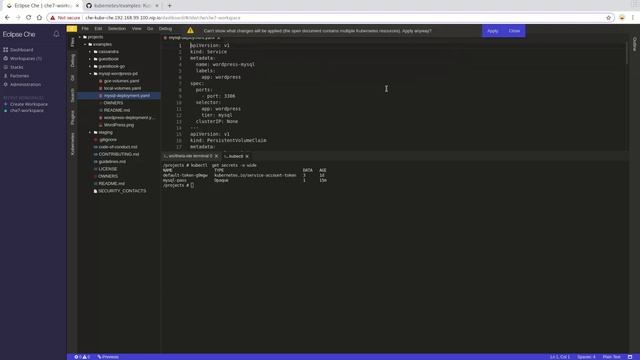Open code-of-conduct.md in file tree
The image size is (640, 360).
click(x=118, y=147)
